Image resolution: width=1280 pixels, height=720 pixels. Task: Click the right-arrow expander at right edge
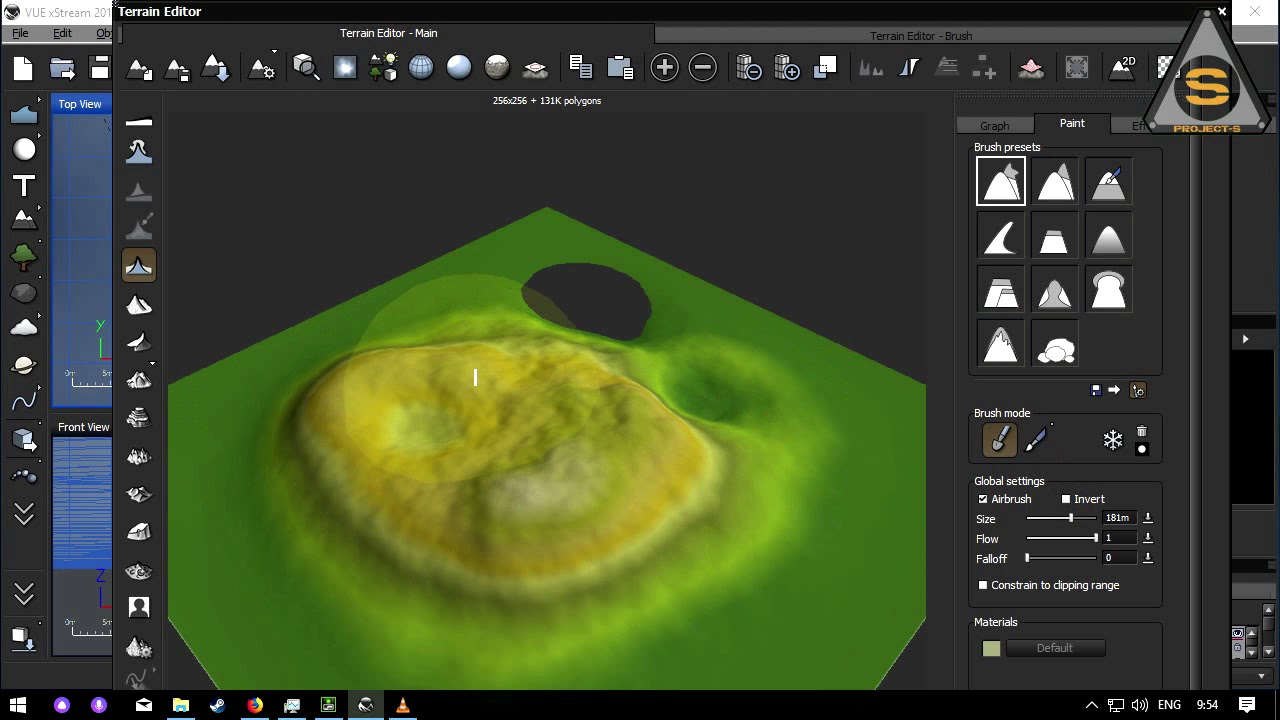(1245, 339)
